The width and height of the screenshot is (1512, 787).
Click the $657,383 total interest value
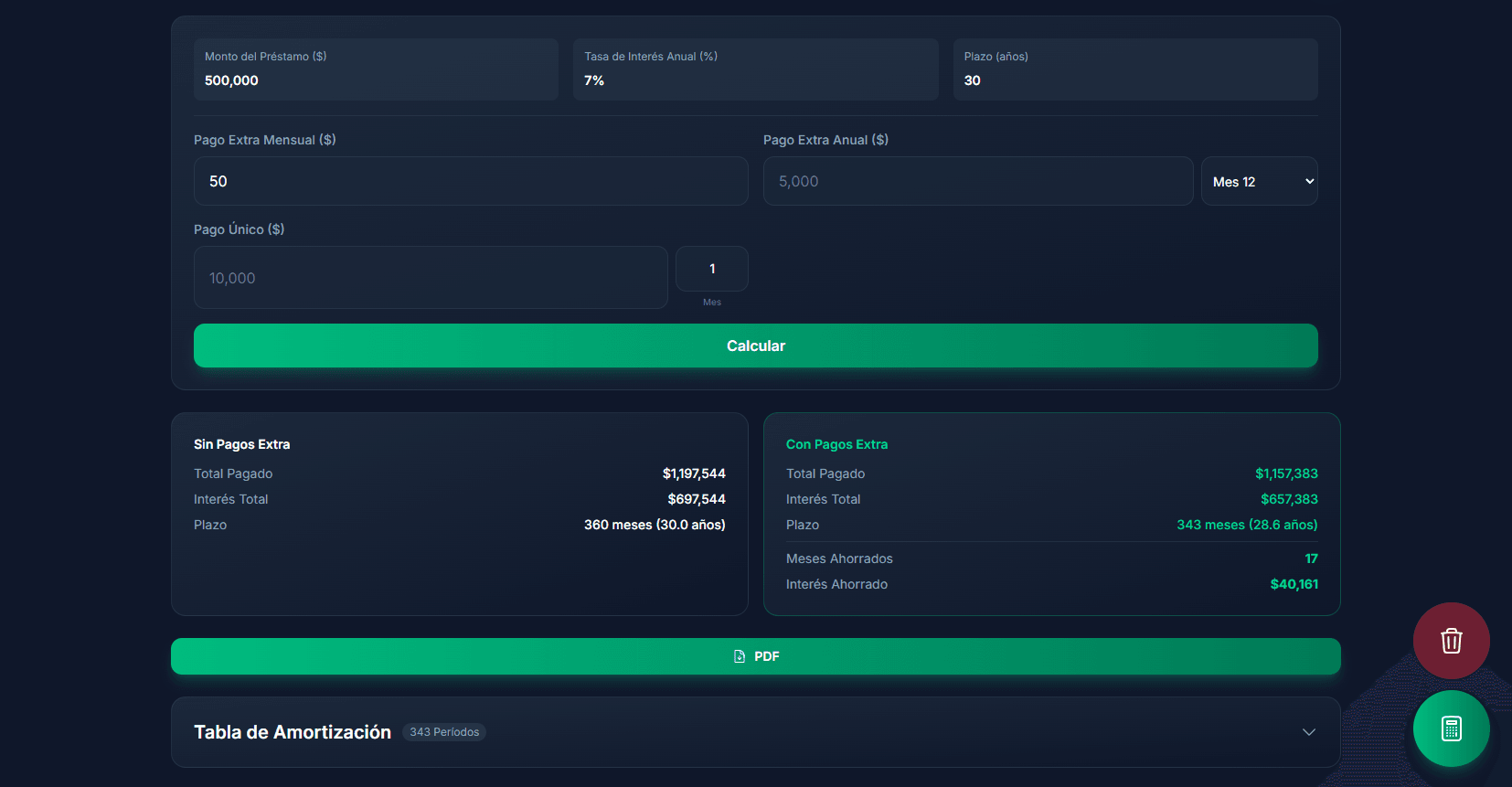tap(1289, 499)
